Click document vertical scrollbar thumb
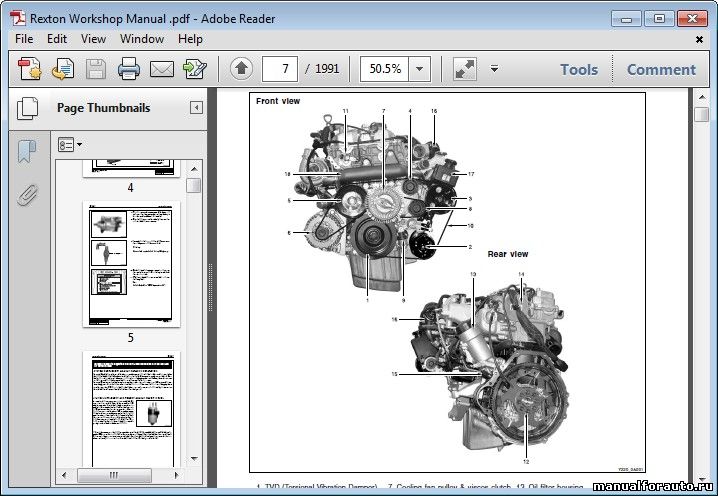The width and height of the screenshot is (718, 496). [702, 114]
